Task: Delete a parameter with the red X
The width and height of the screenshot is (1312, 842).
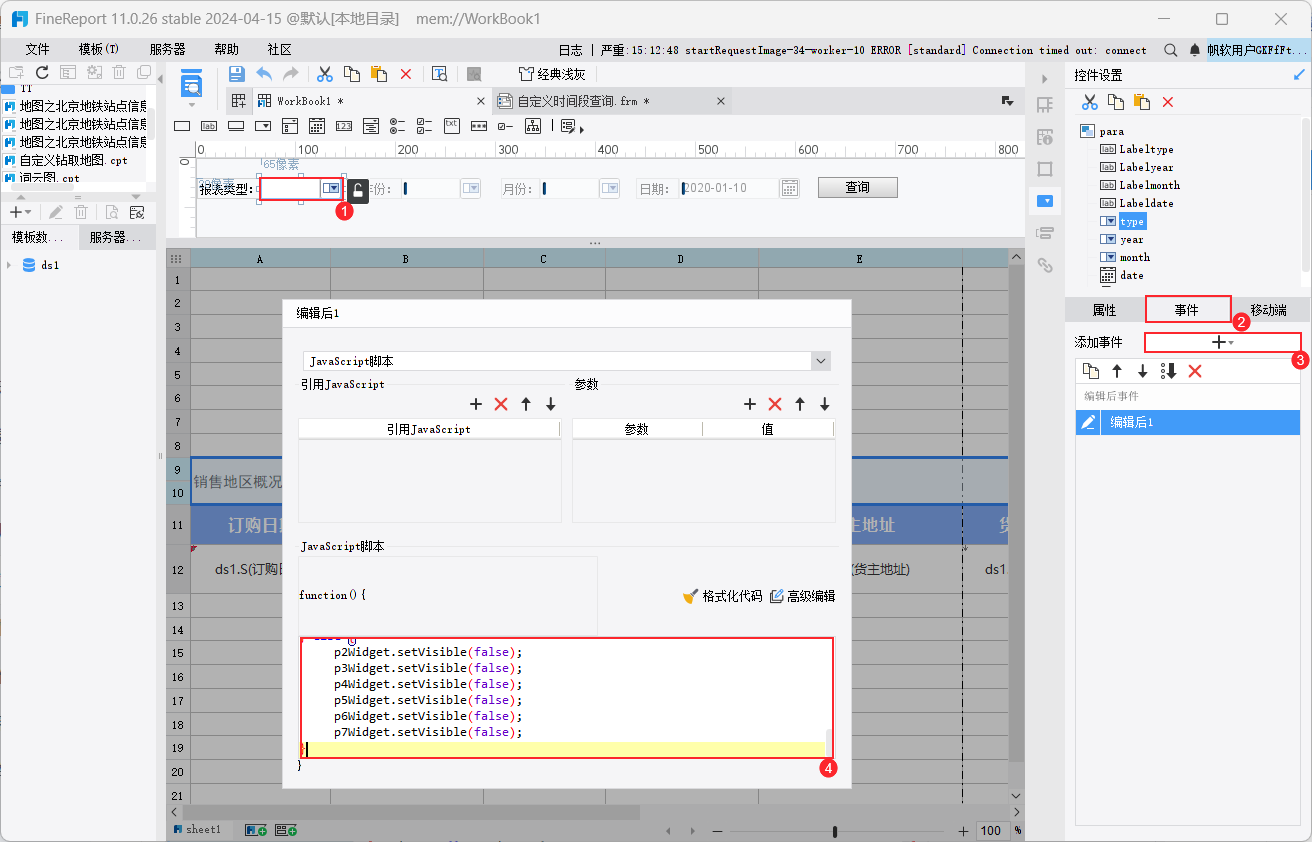Action: pyautogui.click(x=774, y=404)
